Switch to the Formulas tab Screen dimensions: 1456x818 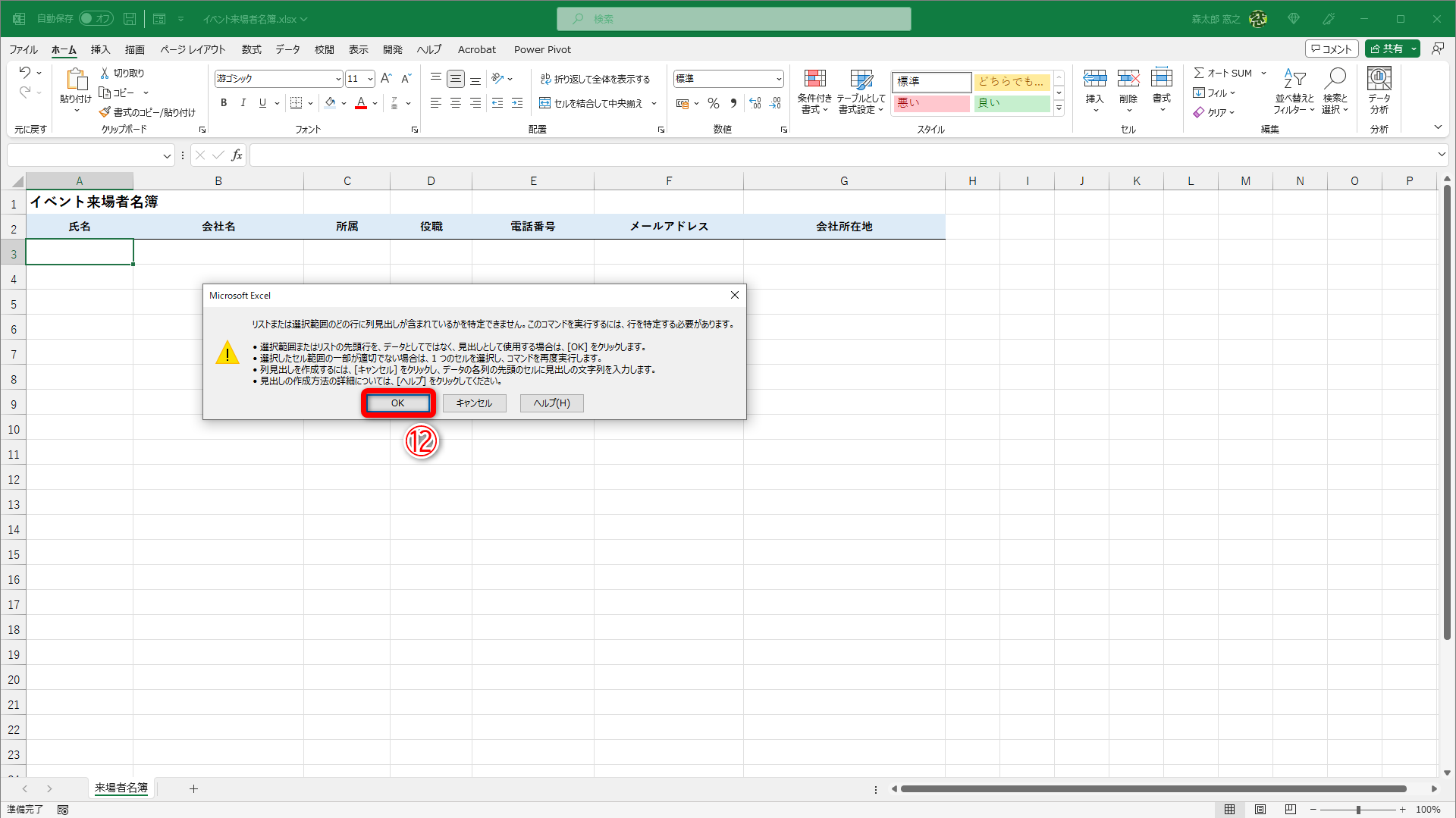[x=251, y=50]
